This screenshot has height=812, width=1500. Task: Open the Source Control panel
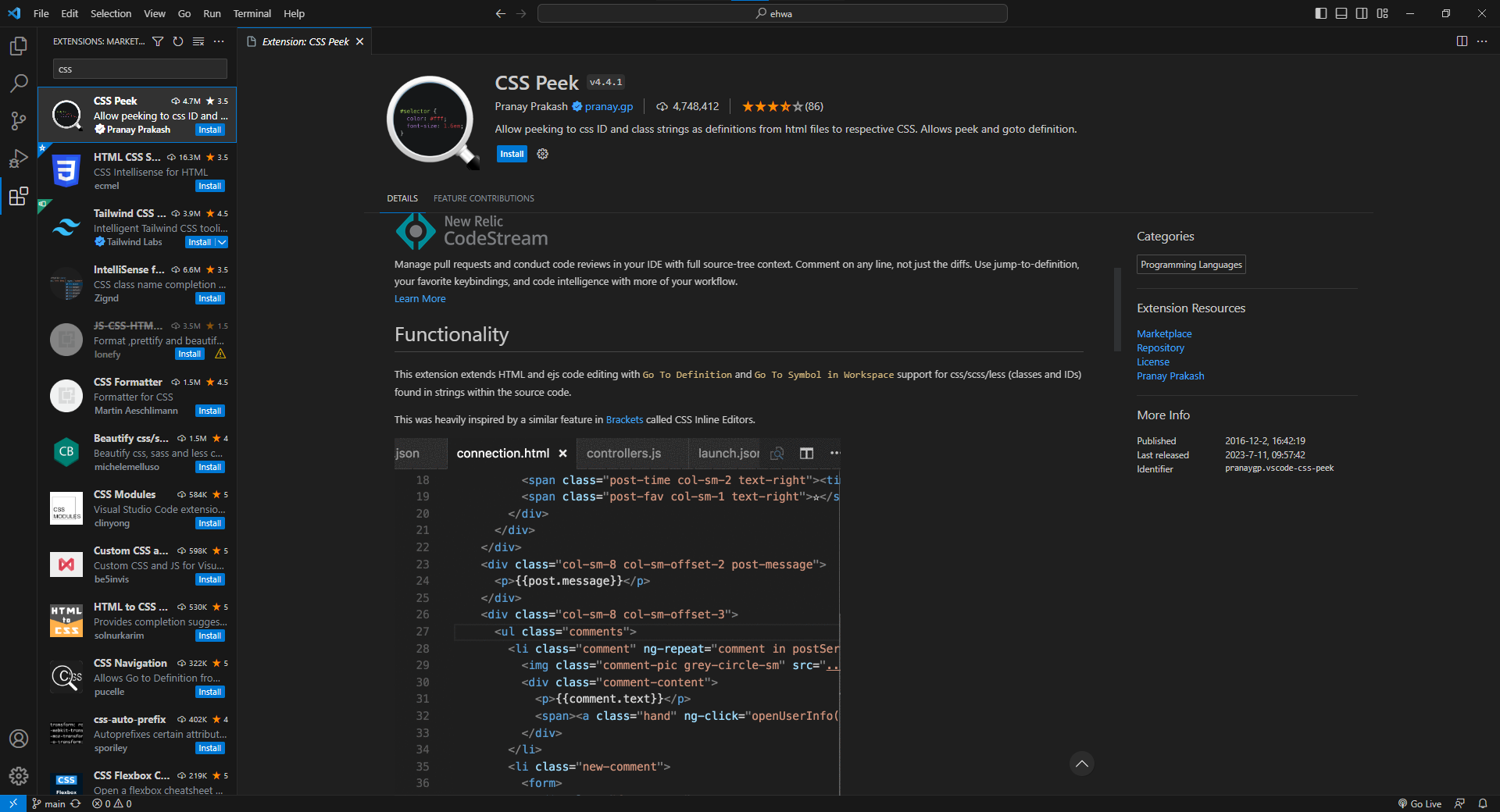18,121
